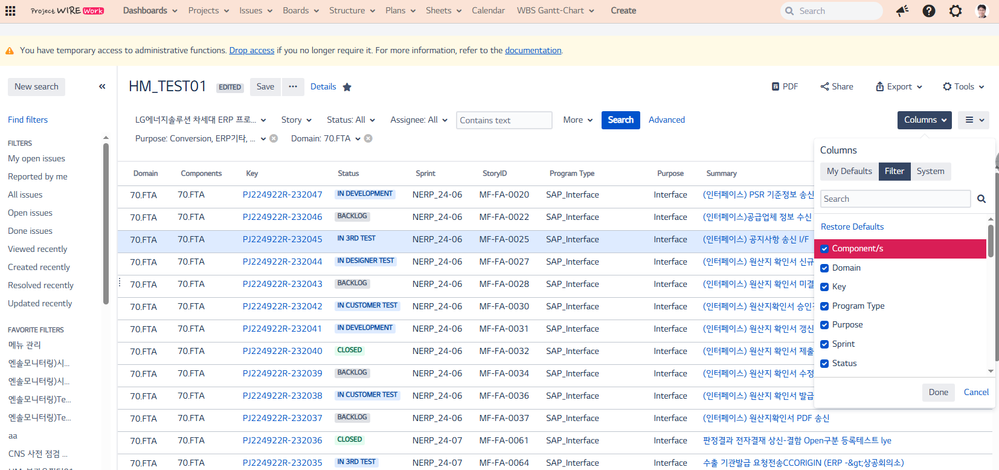The image size is (999, 470).
Task: Open the settings gear icon
Action: pyautogui.click(x=956, y=11)
